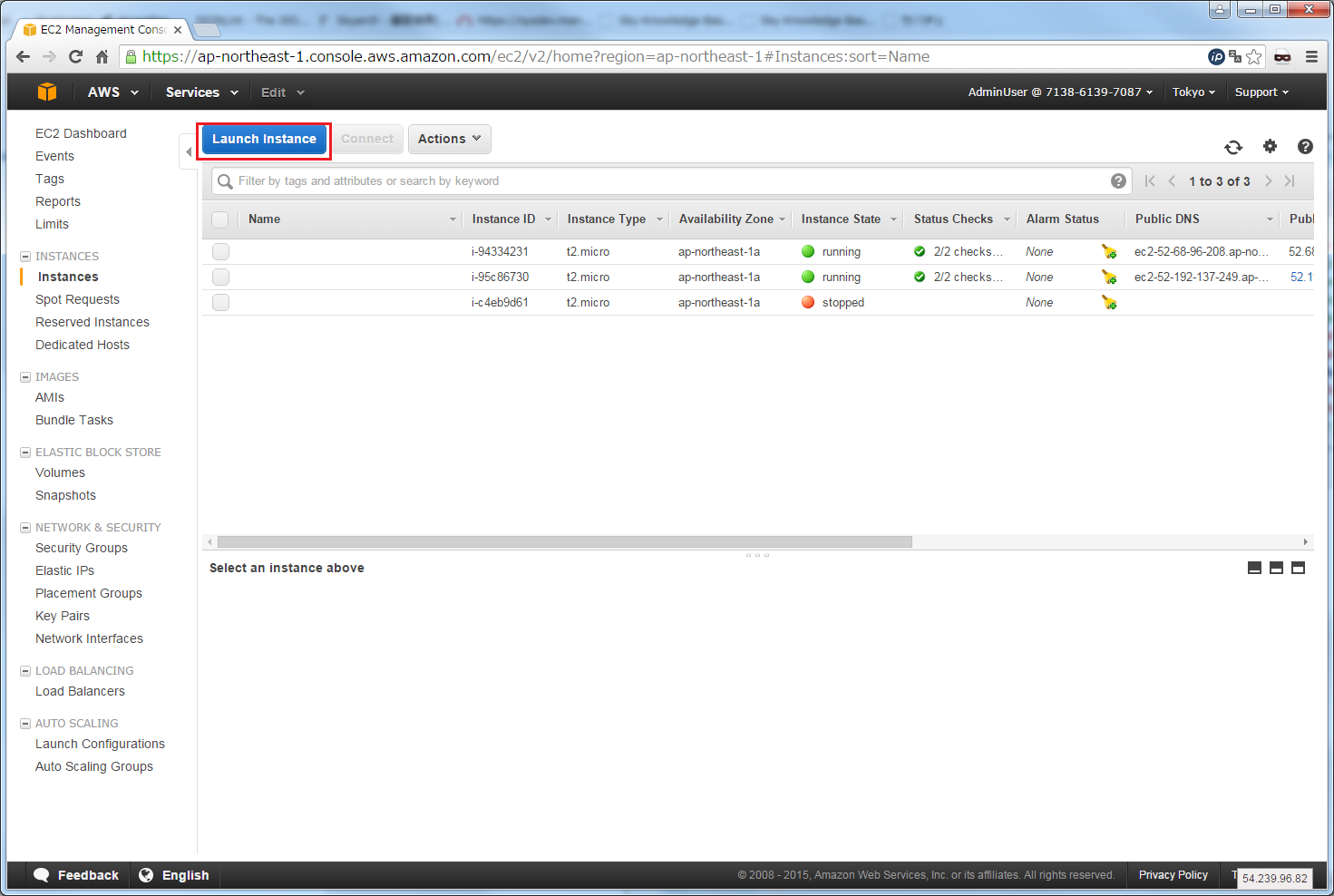Open Elastic IPs in the sidebar

(x=64, y=570)
